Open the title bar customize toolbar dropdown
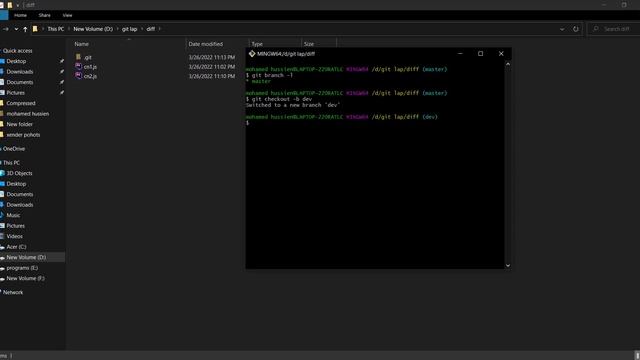 pos(18,5)
